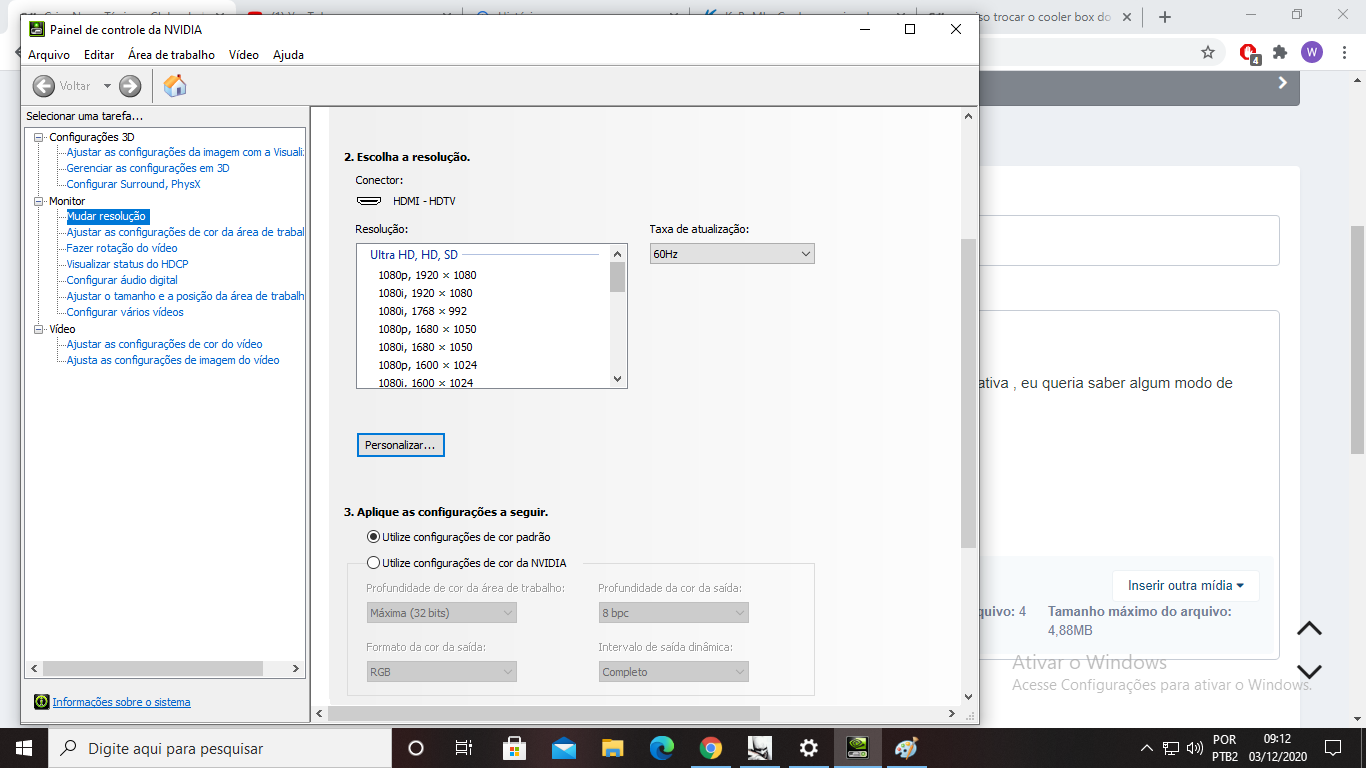The image size is (1370, 770).
Task: Open File Explorer from taskbar
Action: pyautogui.click(x=612, y=748)
